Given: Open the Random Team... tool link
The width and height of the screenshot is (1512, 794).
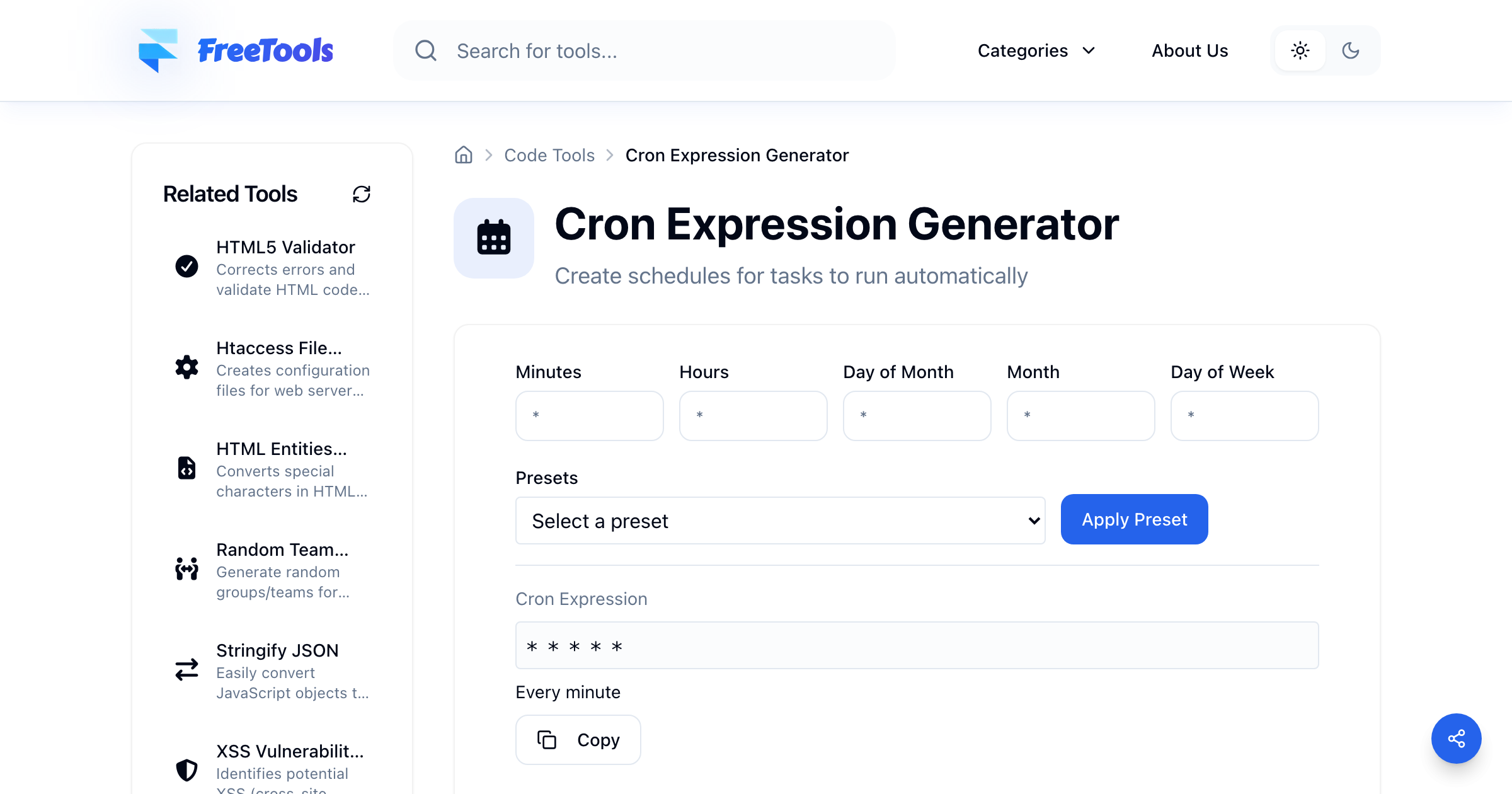Looking at the screenshot, I should pos(272,570).
